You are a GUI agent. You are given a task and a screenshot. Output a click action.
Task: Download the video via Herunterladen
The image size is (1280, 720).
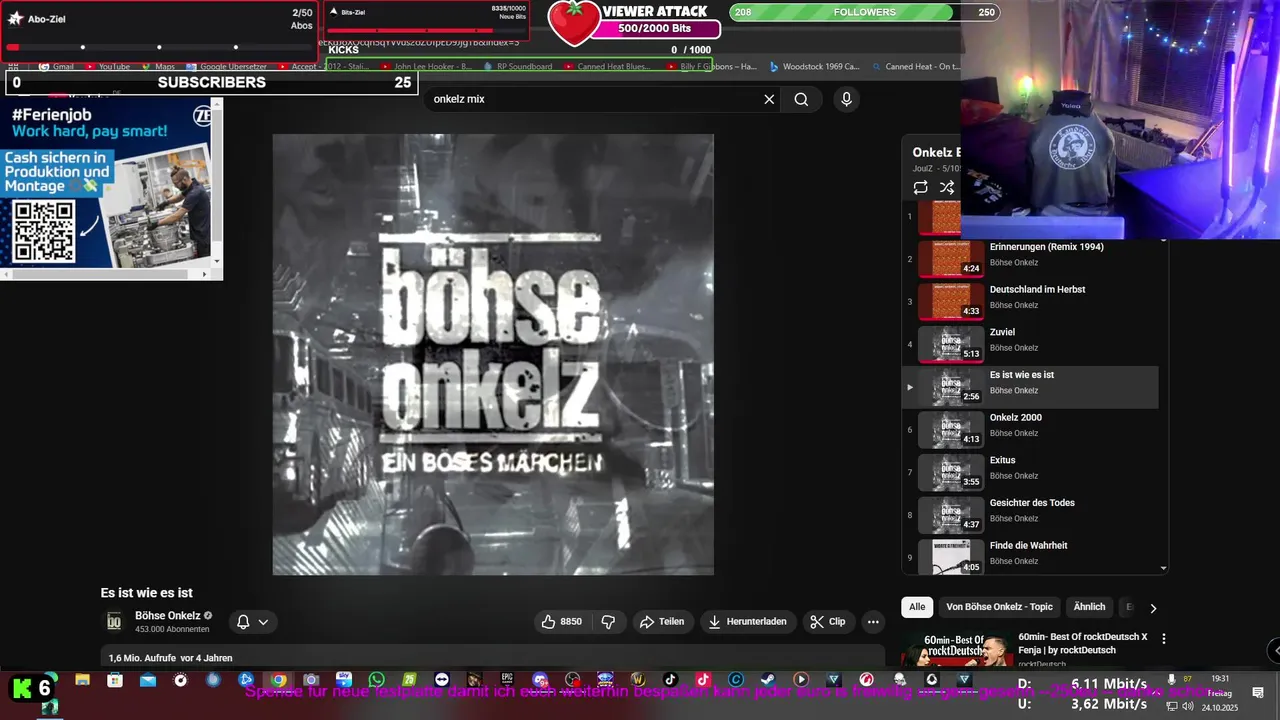[x=747, y=621]
